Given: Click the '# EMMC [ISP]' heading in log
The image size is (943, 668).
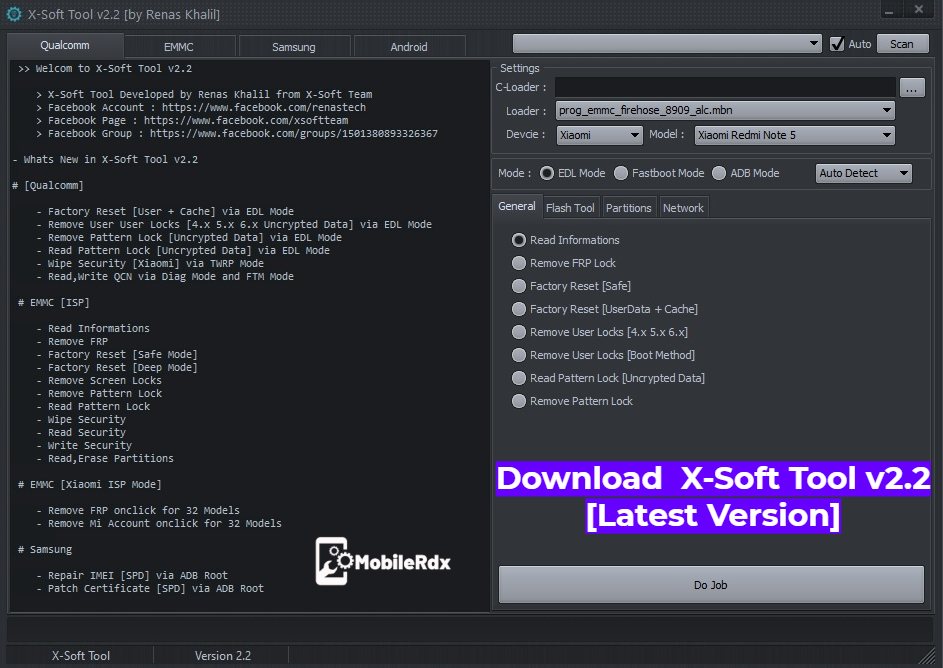Looking at the screenshot, I should 54,302.
